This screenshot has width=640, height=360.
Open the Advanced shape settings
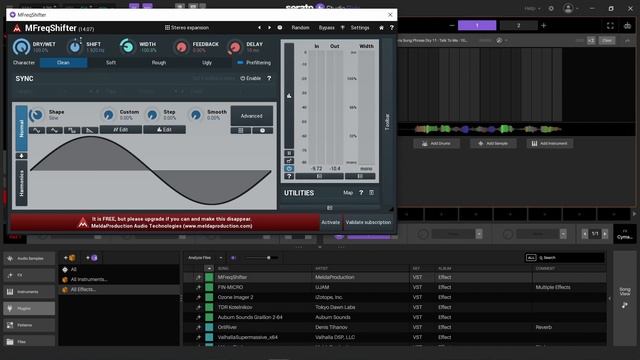(x=251, y=116)
